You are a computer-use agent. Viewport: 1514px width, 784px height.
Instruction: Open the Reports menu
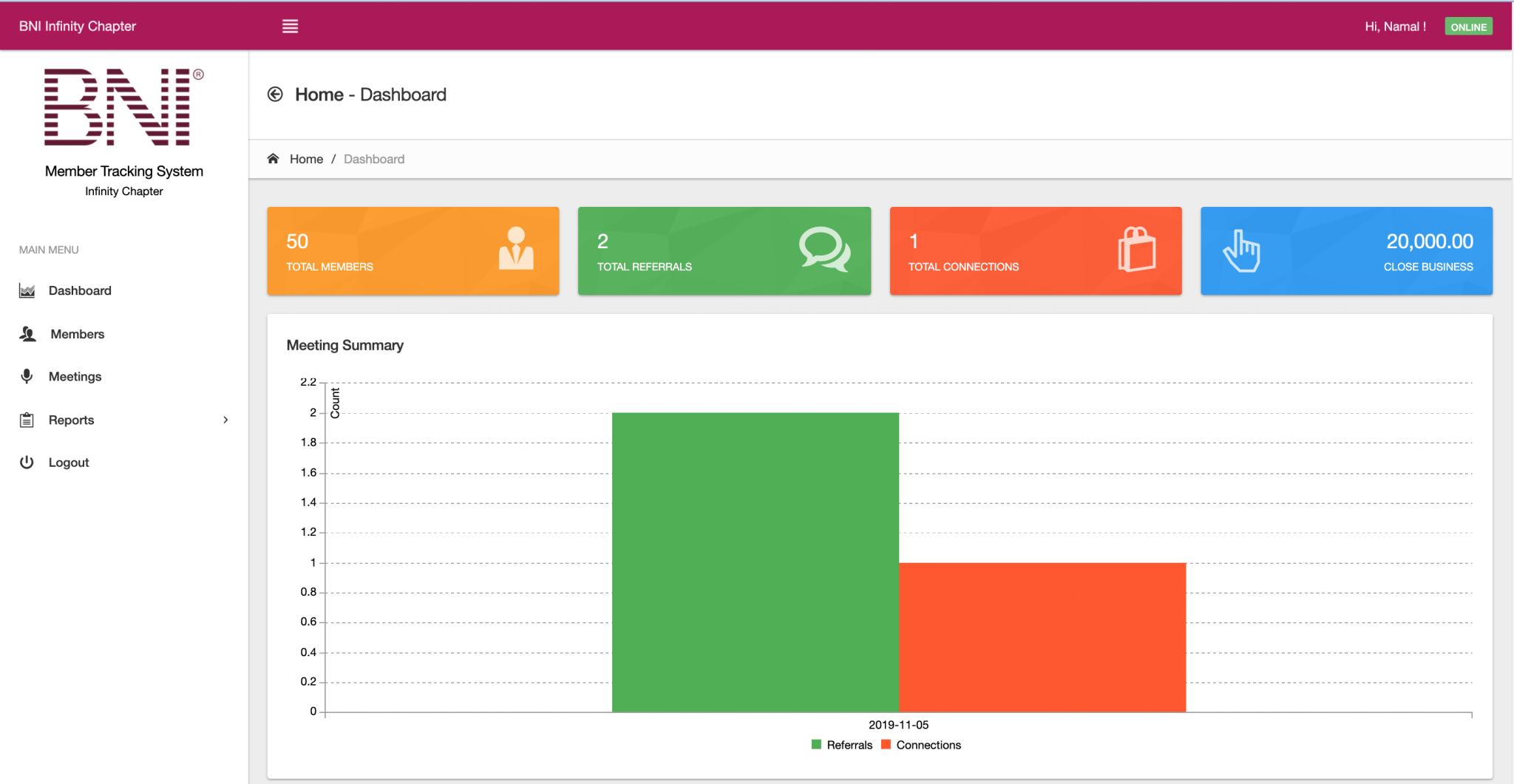click(x=72, y=420)
